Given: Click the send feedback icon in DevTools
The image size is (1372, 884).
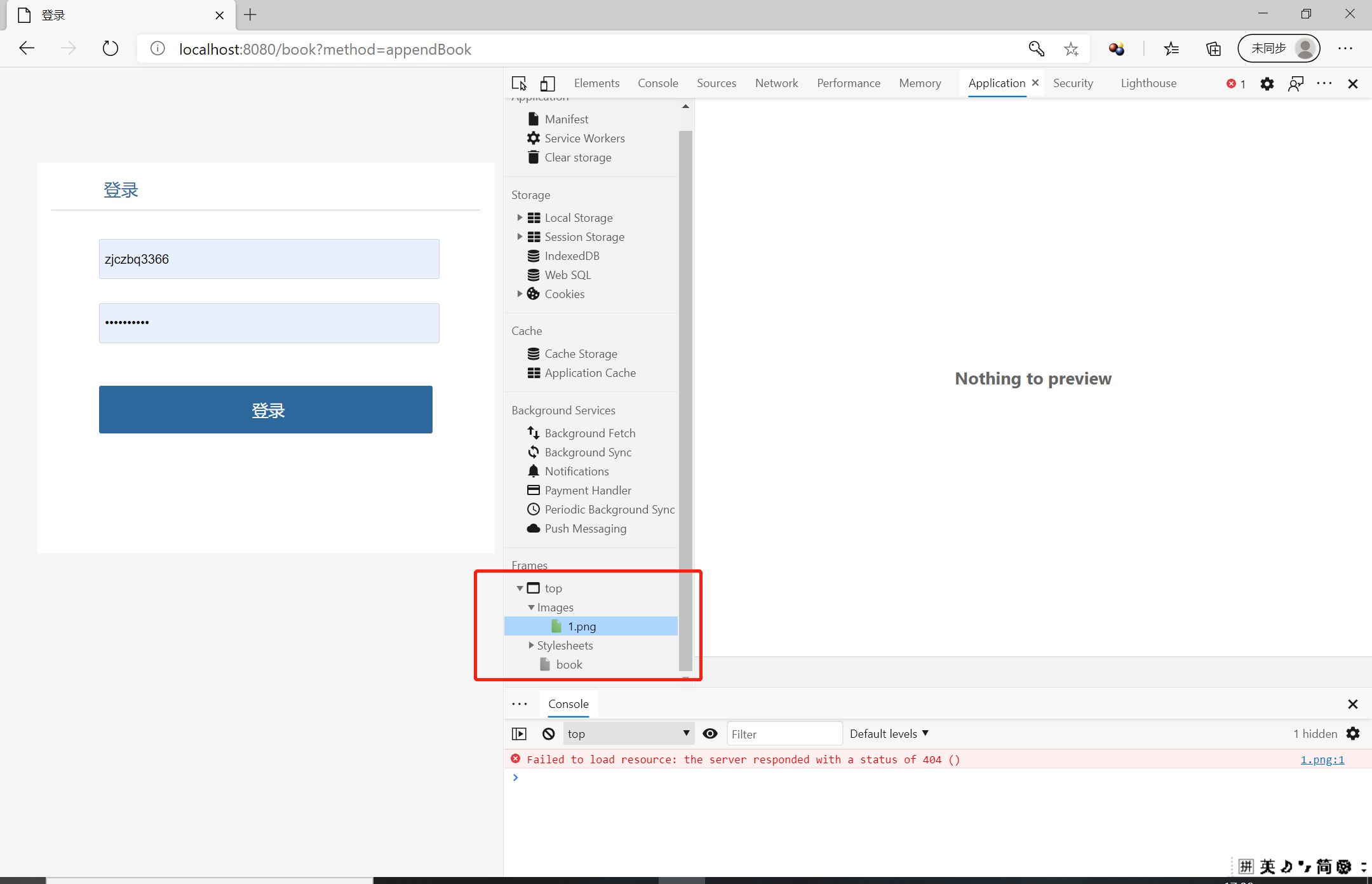Looking at the screenshot, I should (1296, 84).
